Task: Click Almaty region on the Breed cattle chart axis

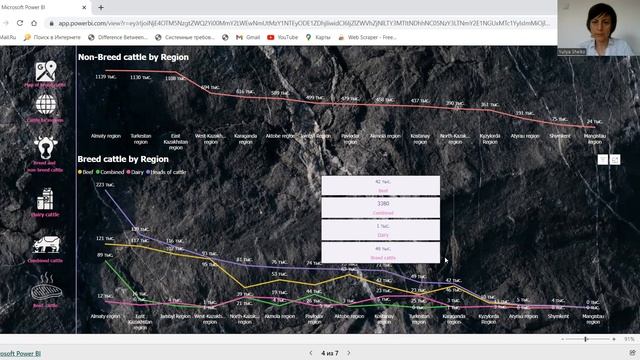Action: pos(105,316)
